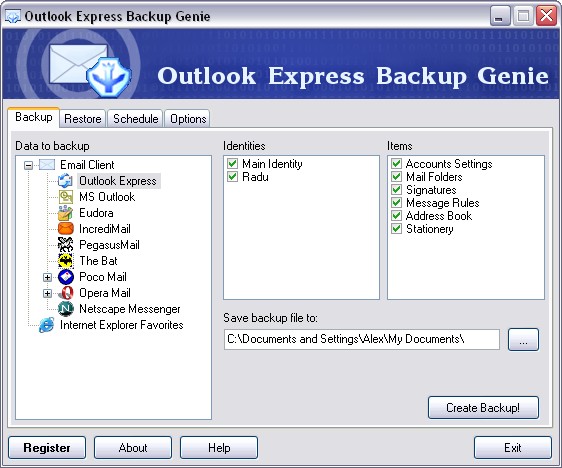562x468 pixels.
Task: Click the Netscape Messenger icon
Action: [66, 309]
